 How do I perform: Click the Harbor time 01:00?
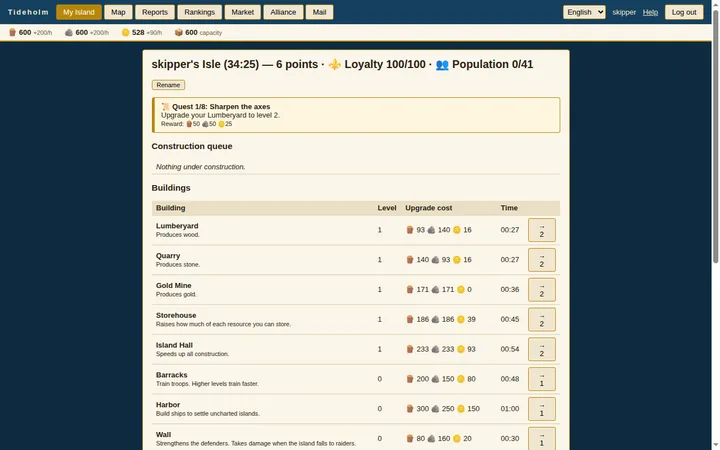coord(510,409)
